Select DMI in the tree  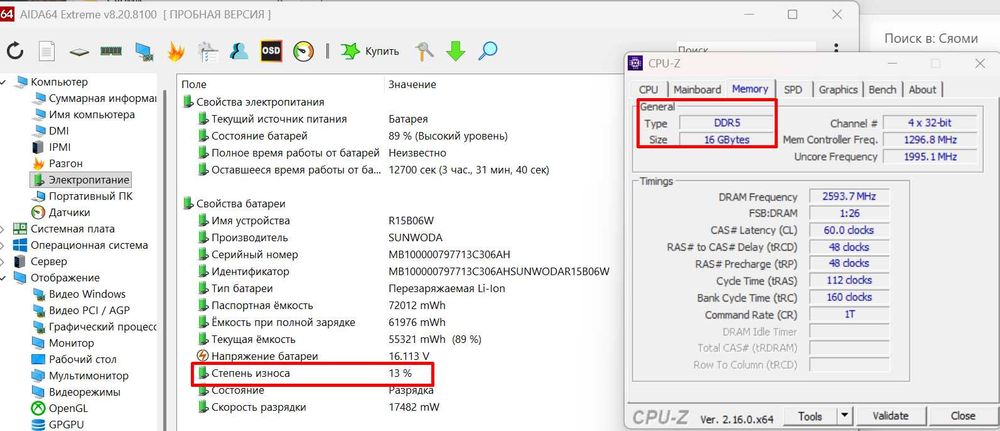(51, 131)
